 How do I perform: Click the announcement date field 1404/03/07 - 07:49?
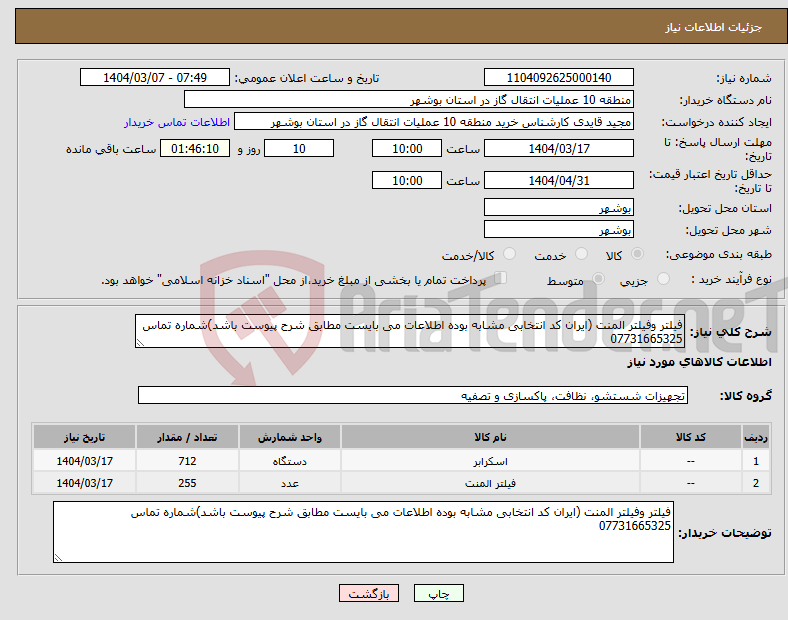155,77
